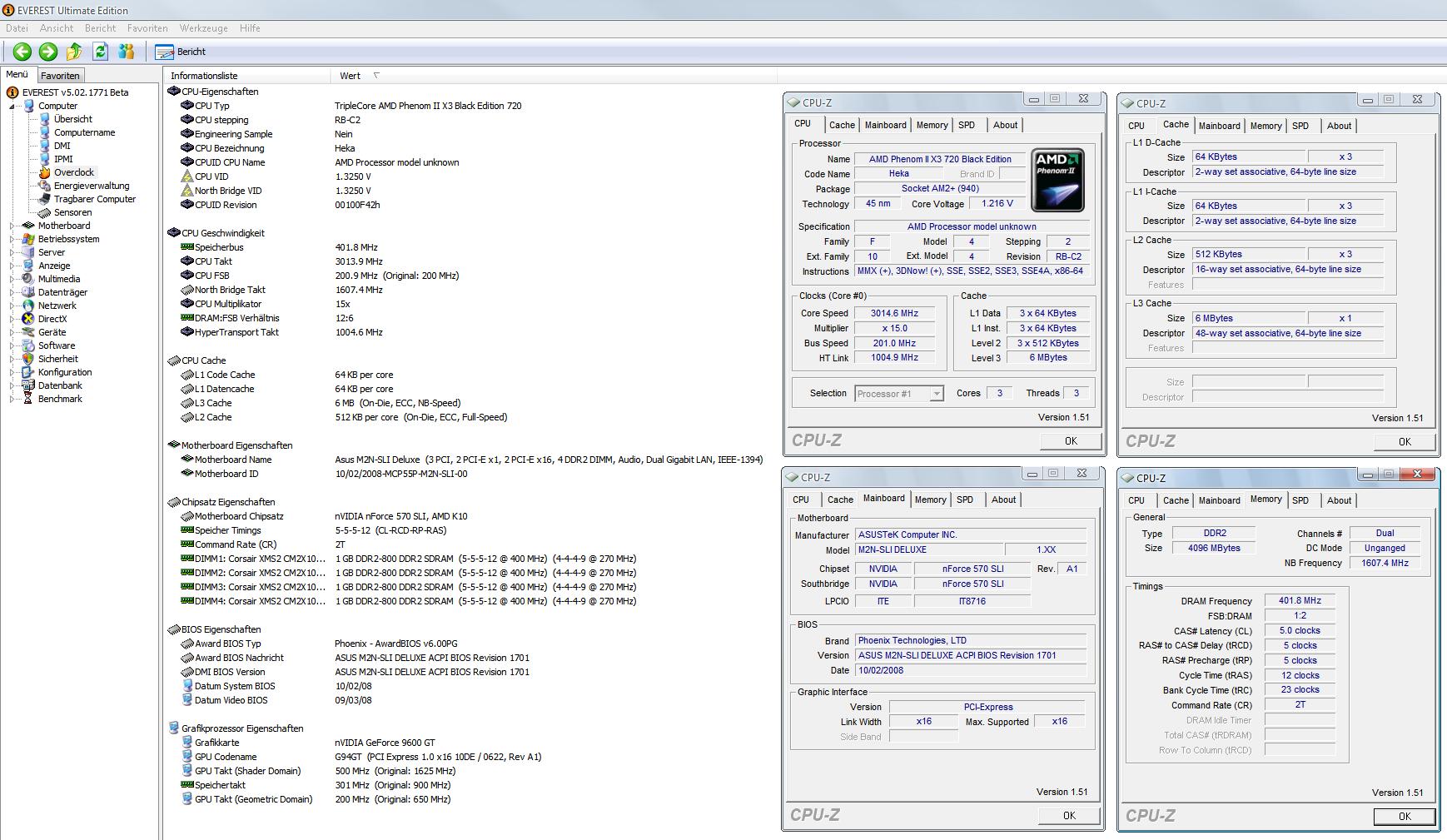The image size is (1447, 840).
Task: Open the Übersicht page icon
Action: pos(45,119)
